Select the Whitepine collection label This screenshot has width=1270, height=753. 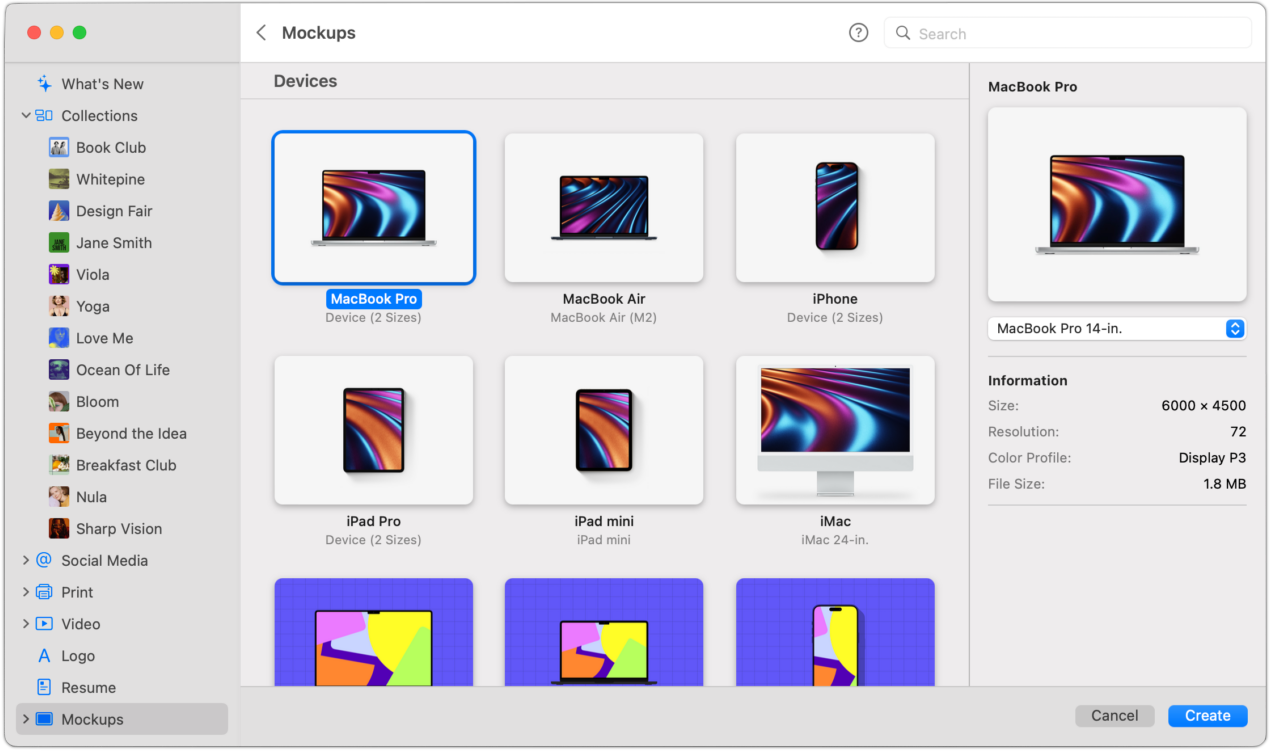coord(110,180)
